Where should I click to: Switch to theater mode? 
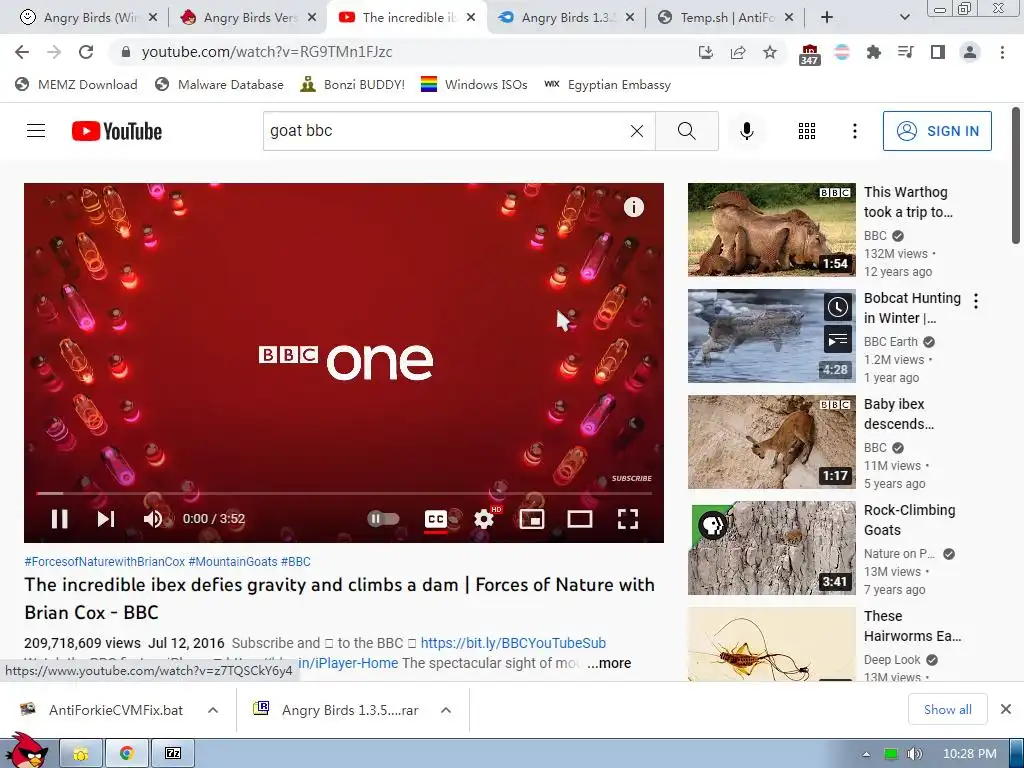coord(580,519)
